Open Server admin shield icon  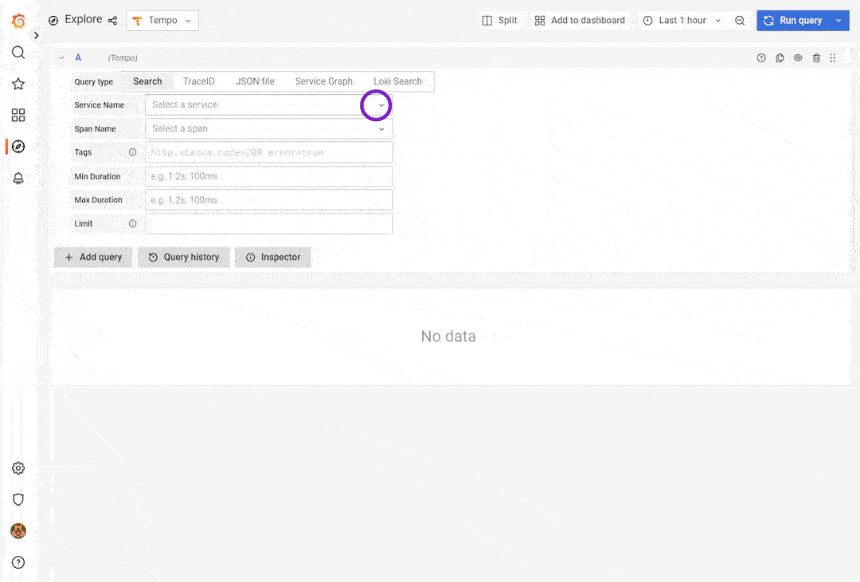point(18,499)
